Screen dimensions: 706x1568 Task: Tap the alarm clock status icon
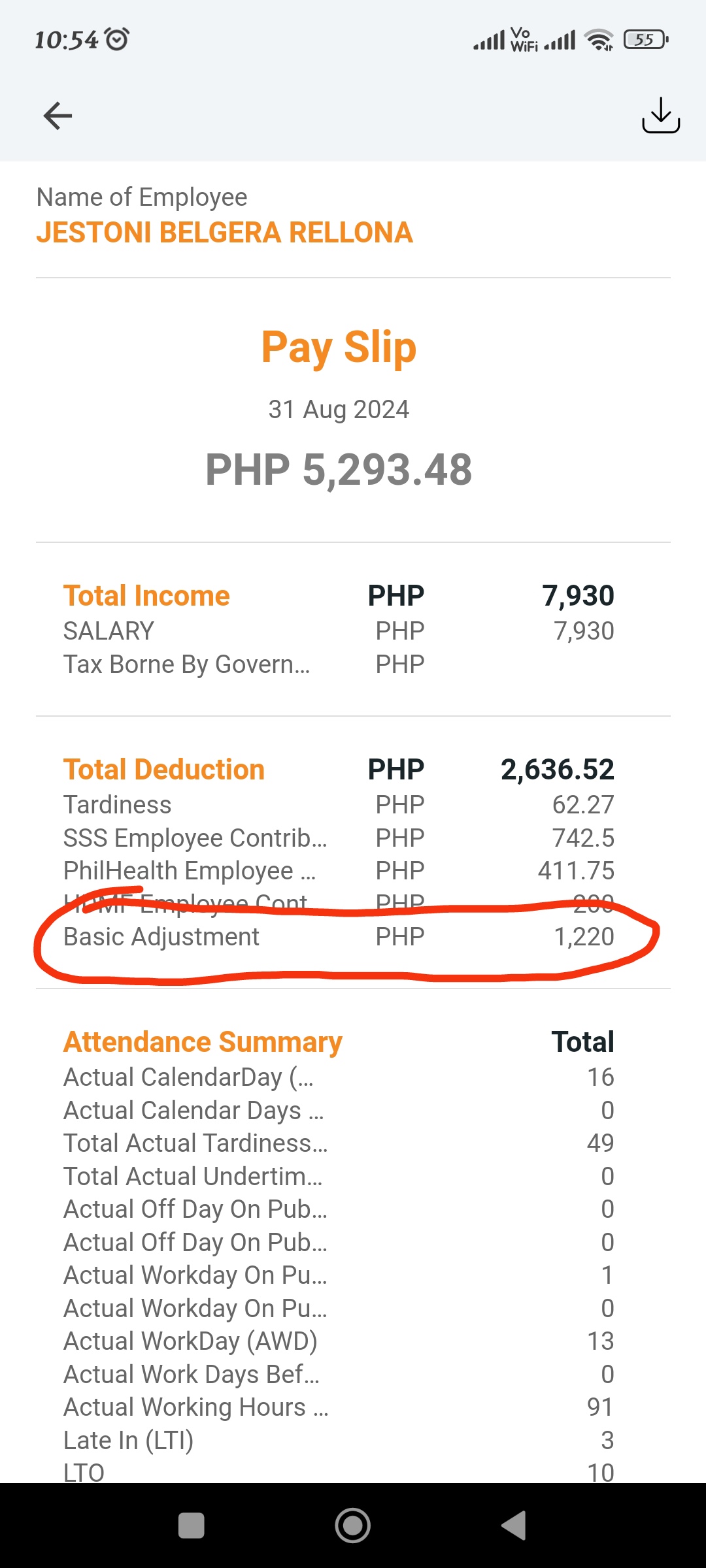pos(118,40)
